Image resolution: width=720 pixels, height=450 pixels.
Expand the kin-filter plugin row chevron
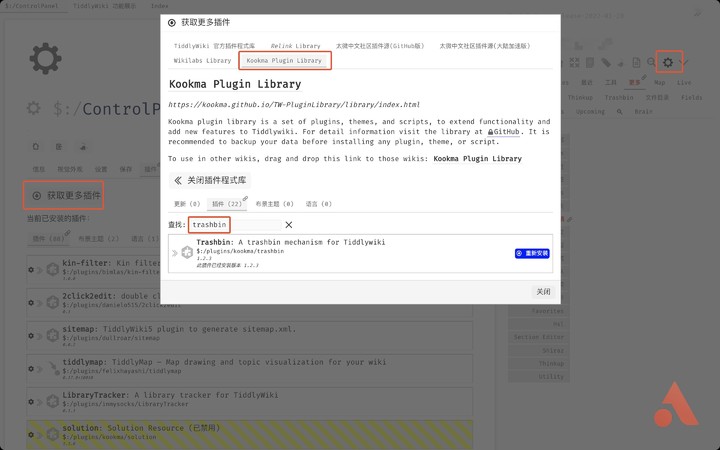point(40,270)
